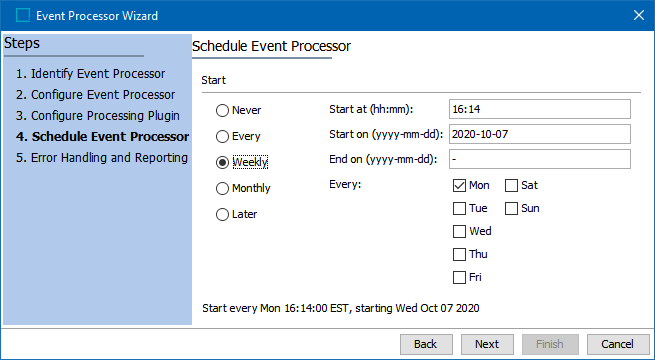Click the Start at time field
This screenshot has height=360, width=655.
click(x=540, y=109)
